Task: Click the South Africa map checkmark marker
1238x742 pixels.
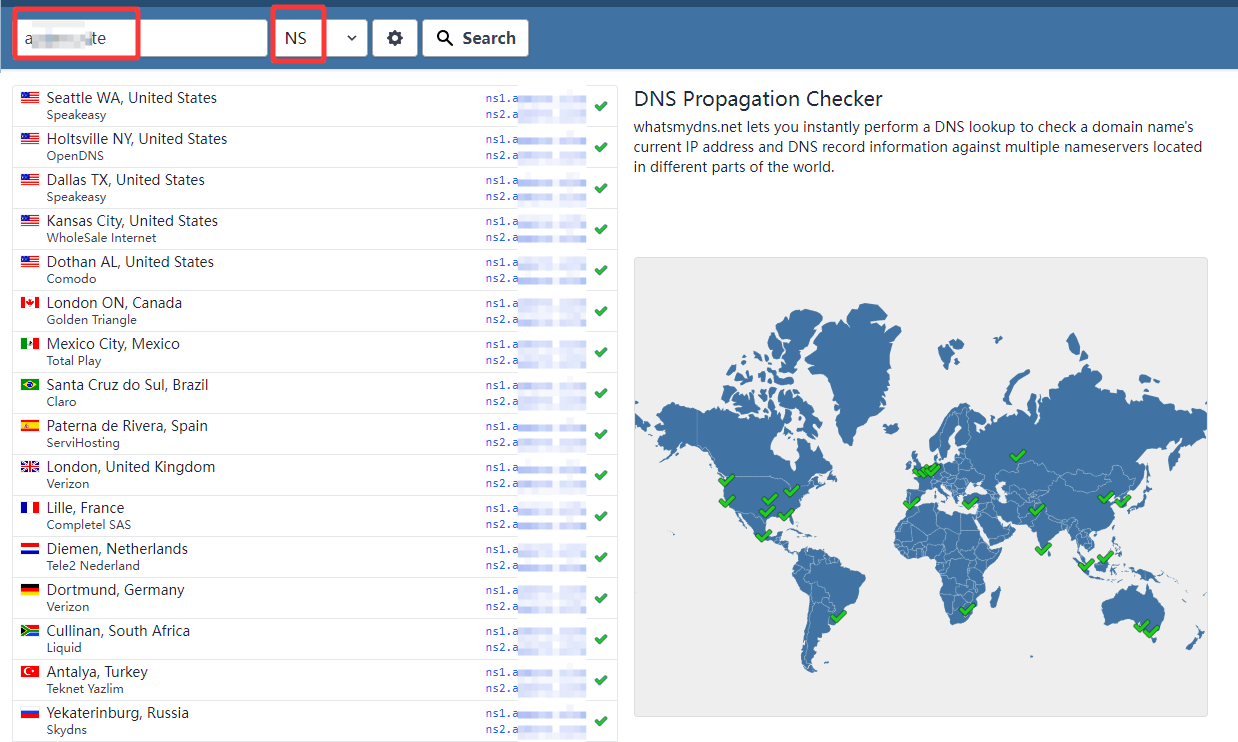Action: point(967,608)
